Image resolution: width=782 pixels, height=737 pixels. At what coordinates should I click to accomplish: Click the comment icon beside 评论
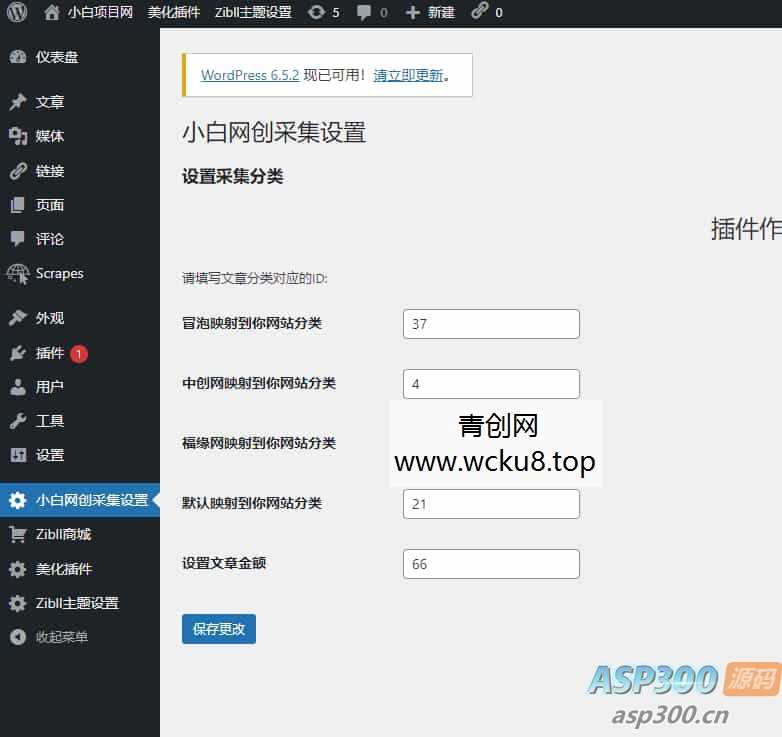pyautogui.click(x=17, y=238)
